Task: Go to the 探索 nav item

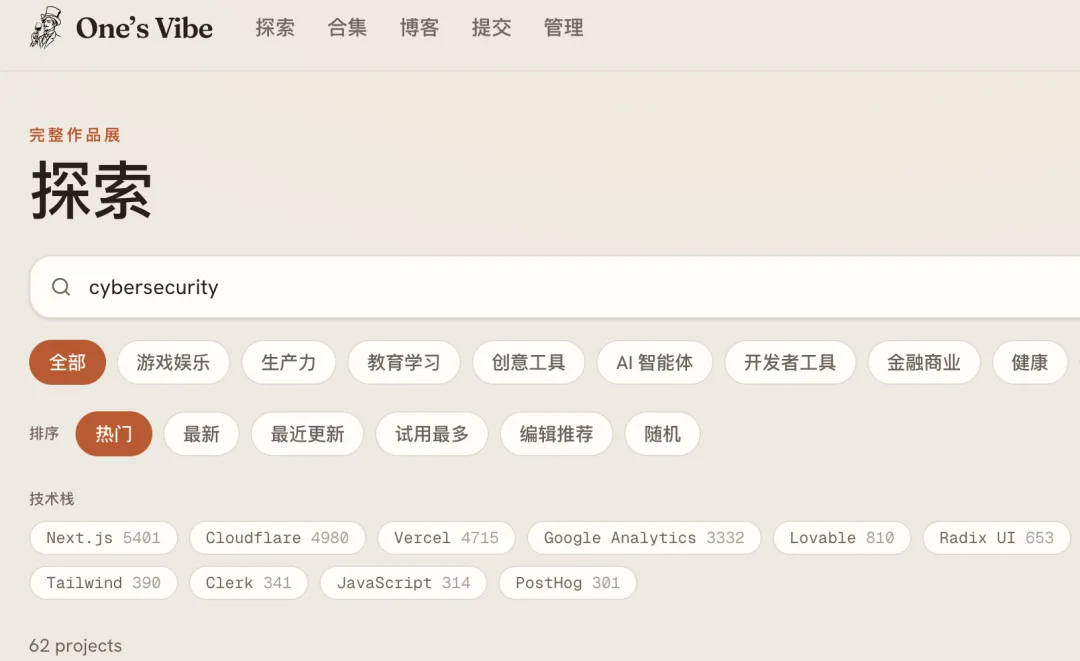Action: point(275,28)
